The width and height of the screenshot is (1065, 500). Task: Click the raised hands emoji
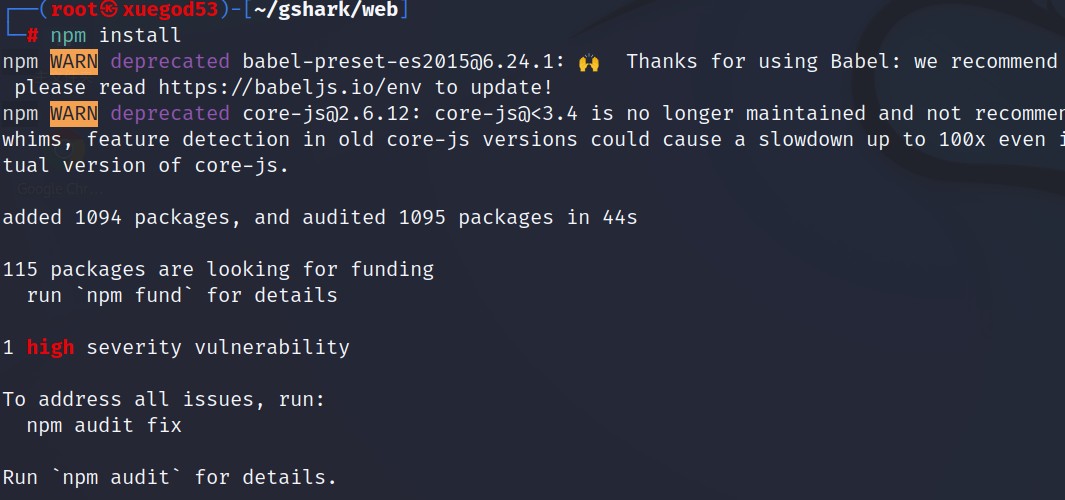(x=589, y=62)
